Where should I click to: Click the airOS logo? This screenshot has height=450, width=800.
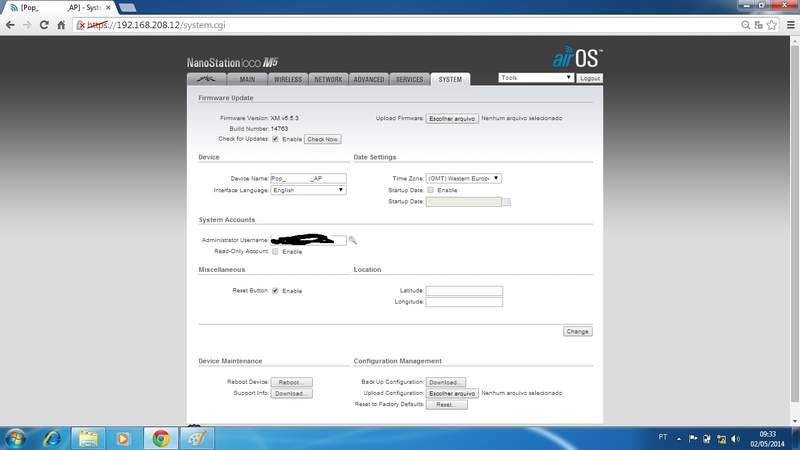pyautogui.click(x=578, y=57)
